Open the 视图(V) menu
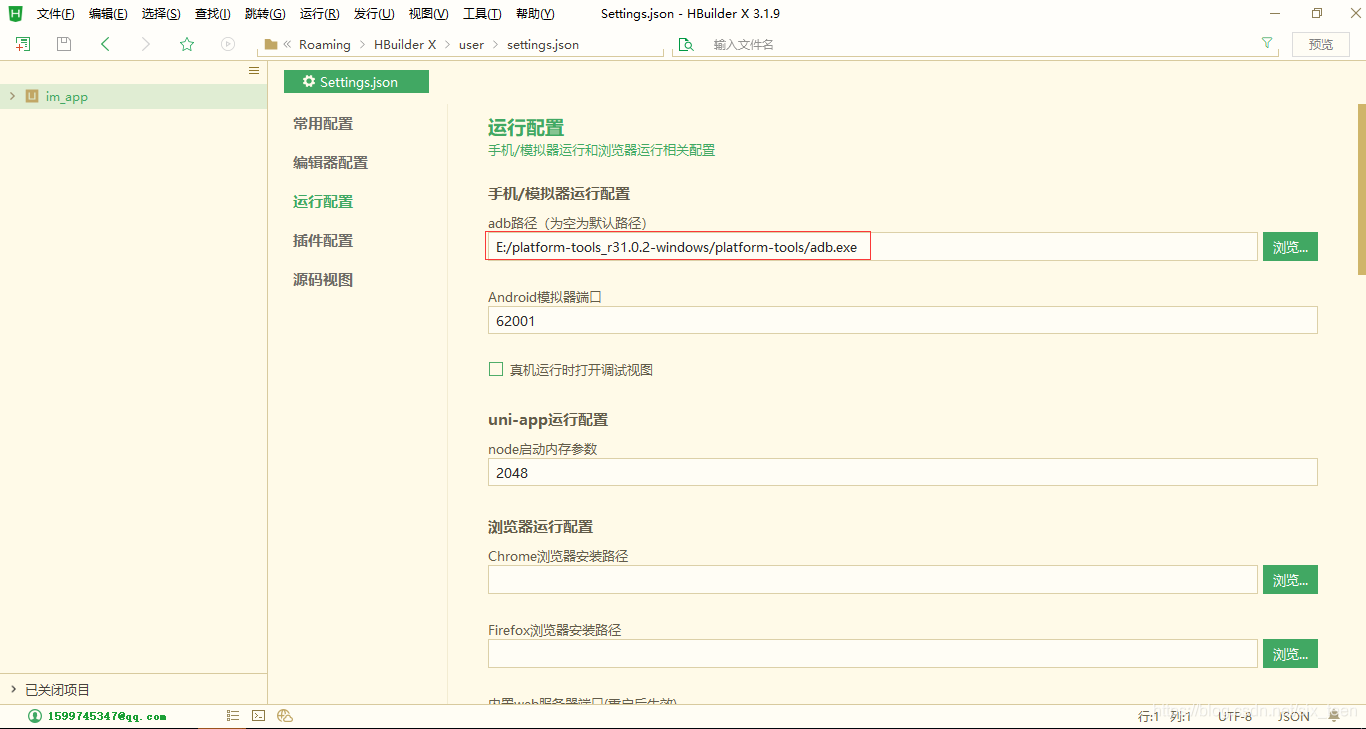This screenshot has width=1366, height=729. pyautogui.click(x=428, y=14)
